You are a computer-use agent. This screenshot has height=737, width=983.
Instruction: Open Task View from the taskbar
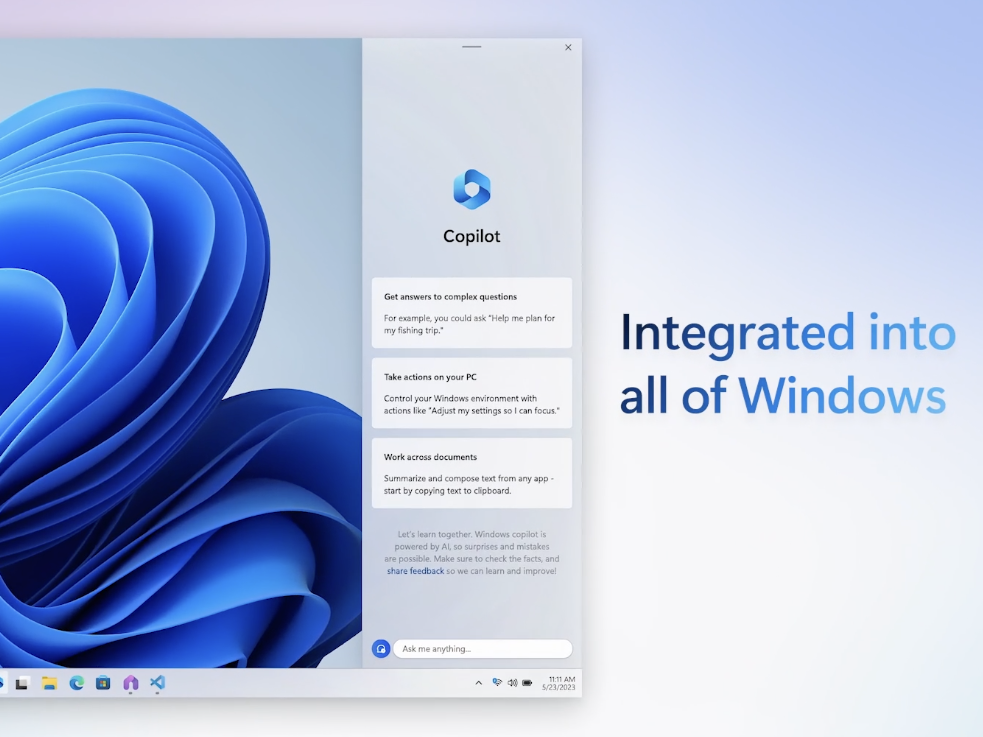(22, 683)
